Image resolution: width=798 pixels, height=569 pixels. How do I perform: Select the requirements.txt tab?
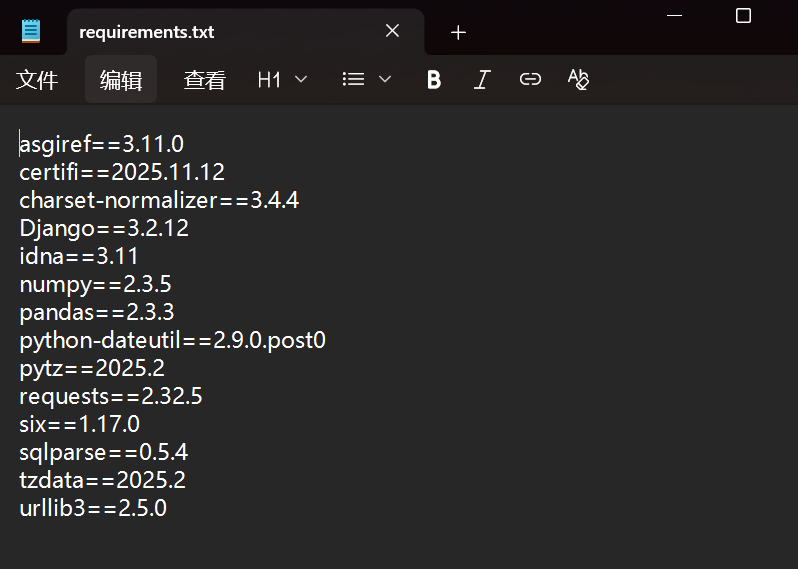pos(245,32)
